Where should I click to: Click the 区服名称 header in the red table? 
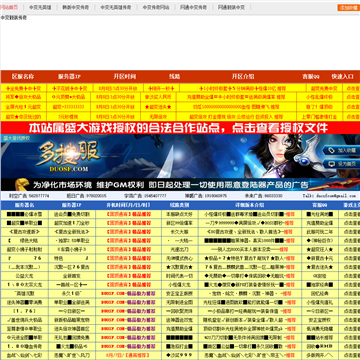click(23, 76)
